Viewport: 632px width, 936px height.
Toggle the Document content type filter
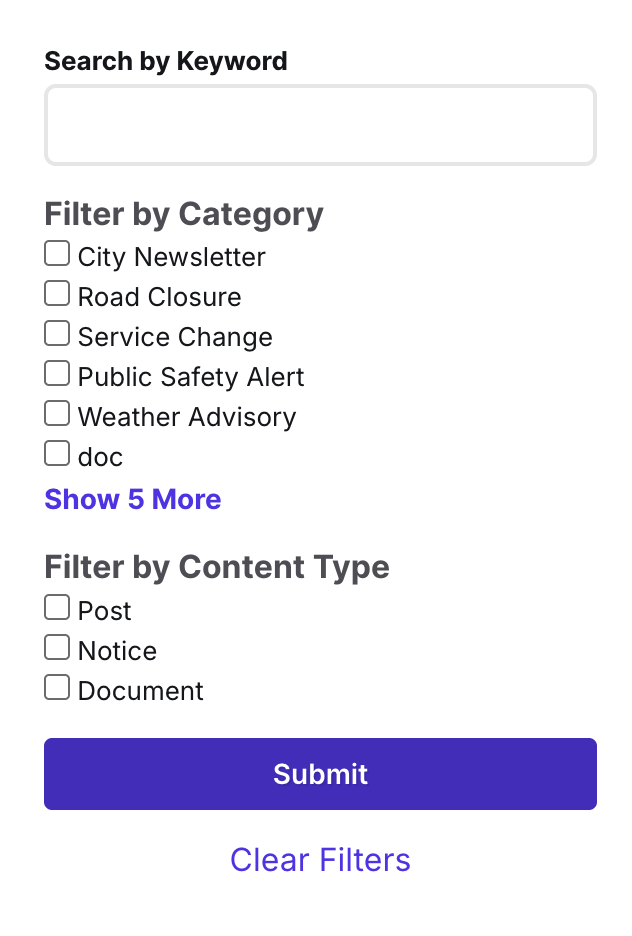click(56, 687)
